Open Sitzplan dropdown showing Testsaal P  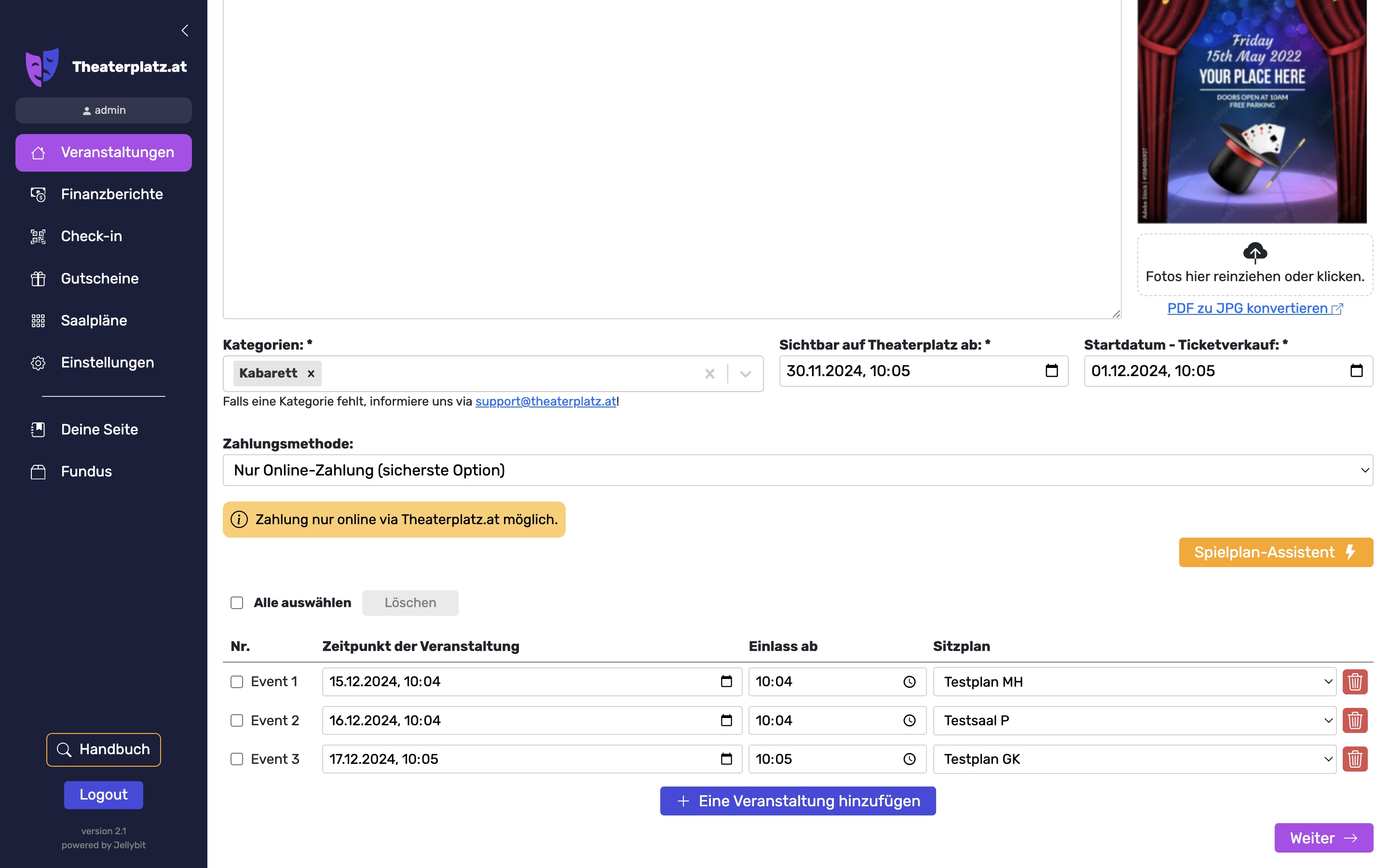point(1134,720)
